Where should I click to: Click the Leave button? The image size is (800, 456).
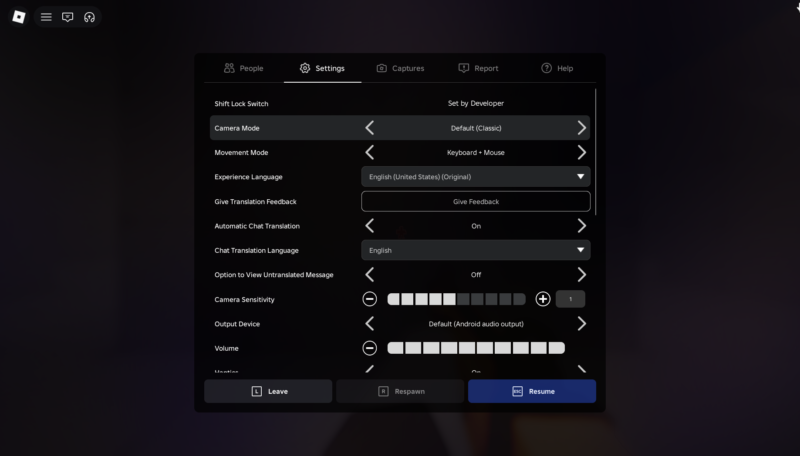(268, 391)
